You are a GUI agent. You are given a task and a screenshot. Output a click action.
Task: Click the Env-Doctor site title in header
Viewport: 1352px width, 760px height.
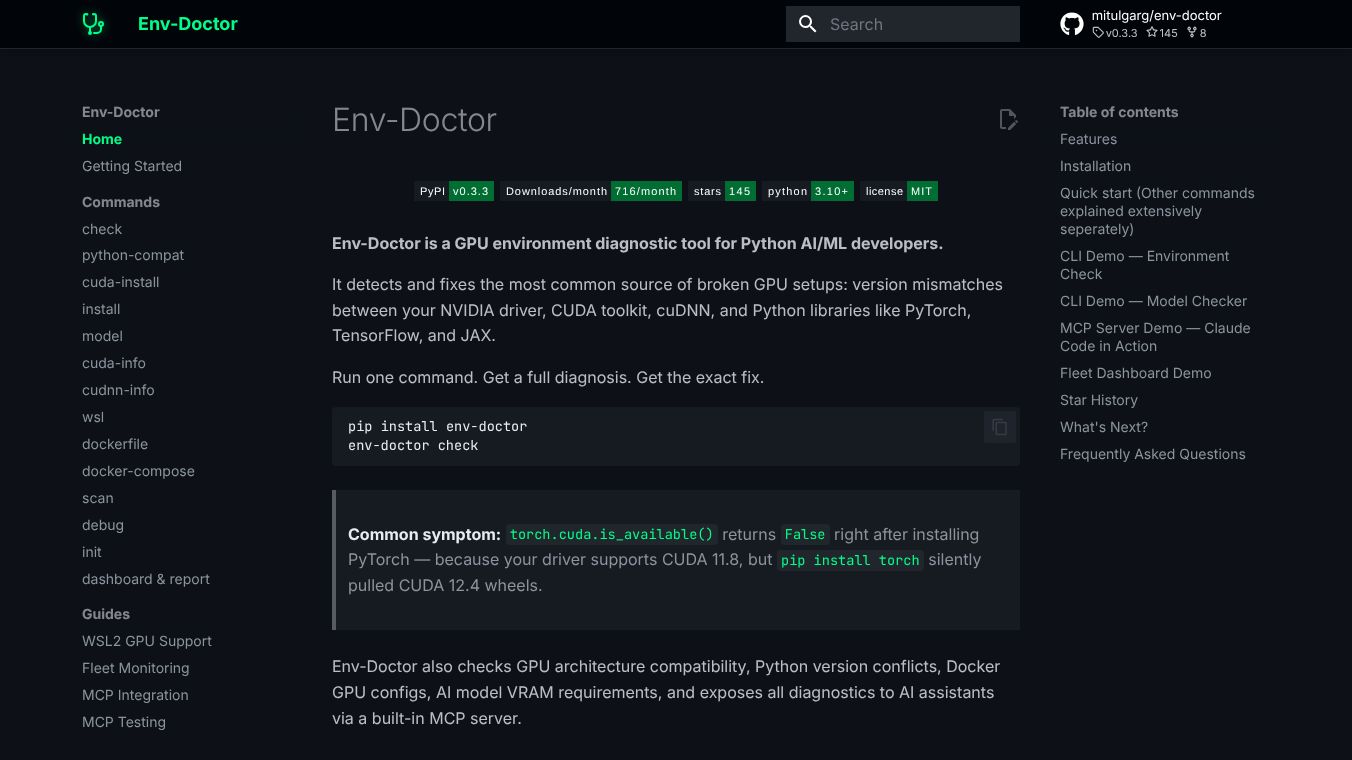[x=188, y=24]
